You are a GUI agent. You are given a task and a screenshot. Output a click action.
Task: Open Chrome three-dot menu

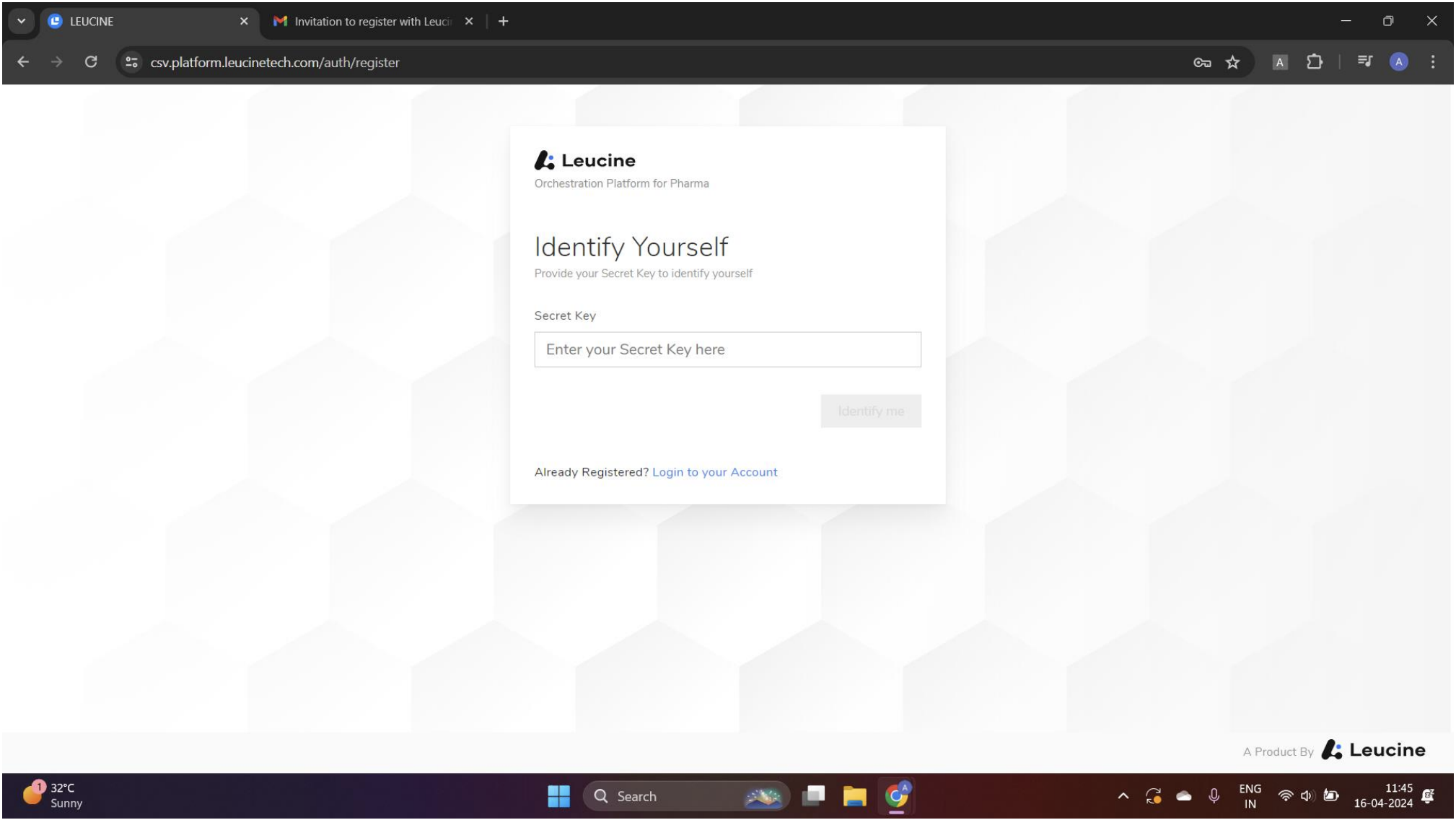(1433, 62)
